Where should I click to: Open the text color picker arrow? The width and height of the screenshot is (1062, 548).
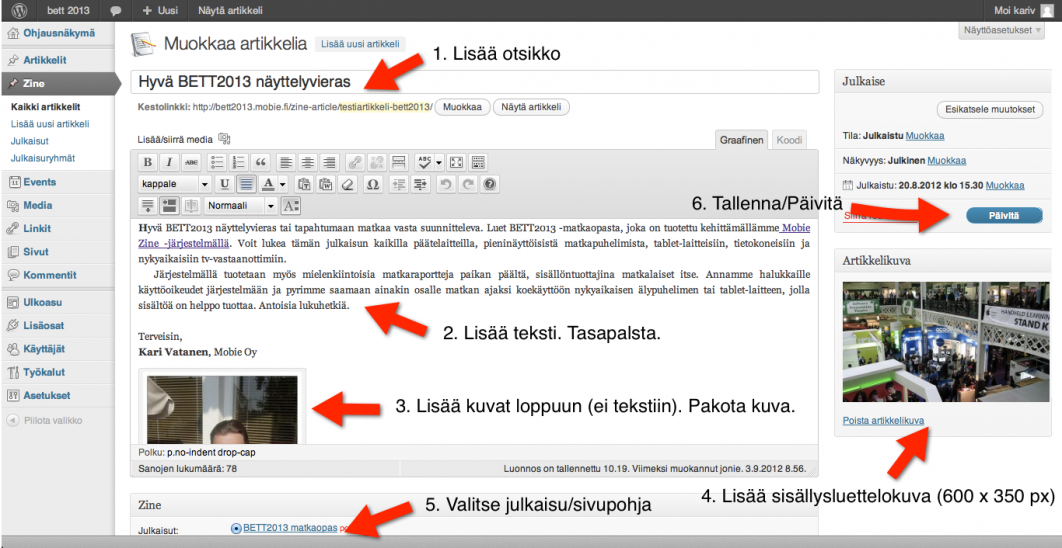pyautogui.click(x=283, y=184)
